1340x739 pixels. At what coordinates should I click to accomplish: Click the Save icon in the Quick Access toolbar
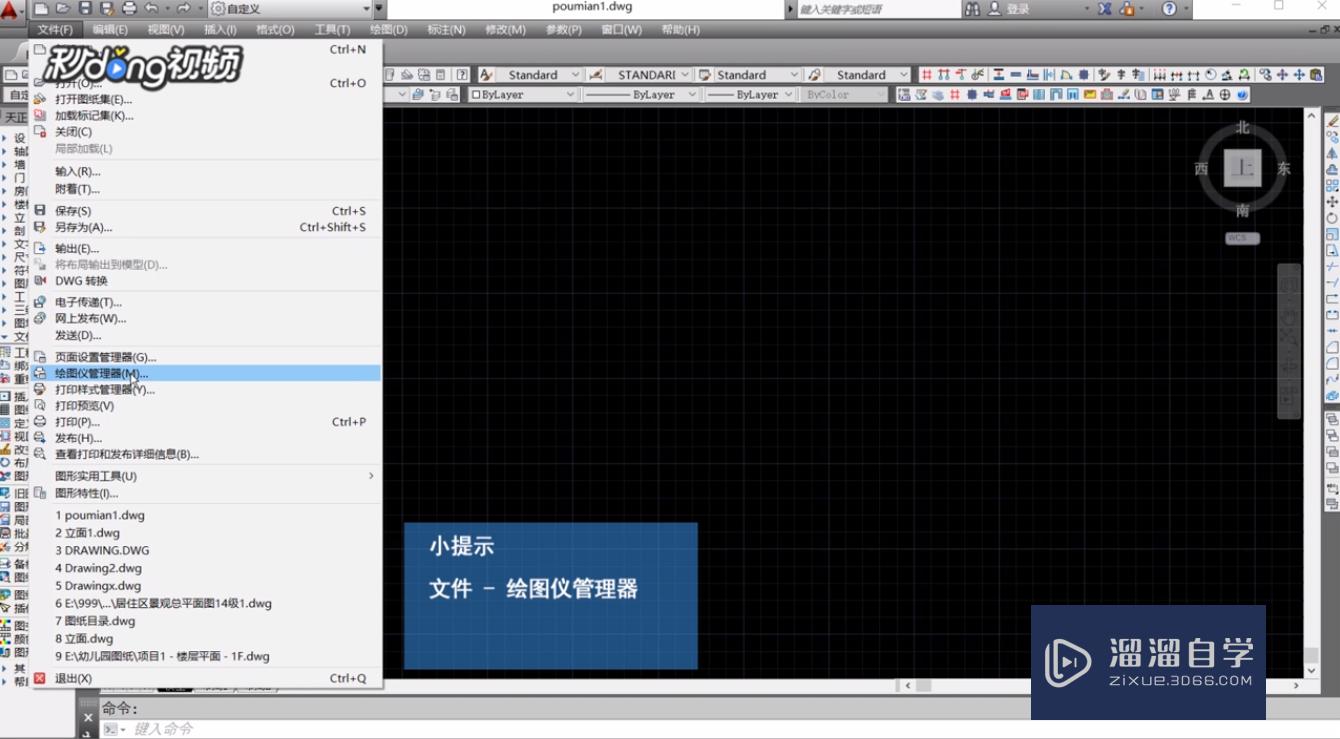(84, 8)
